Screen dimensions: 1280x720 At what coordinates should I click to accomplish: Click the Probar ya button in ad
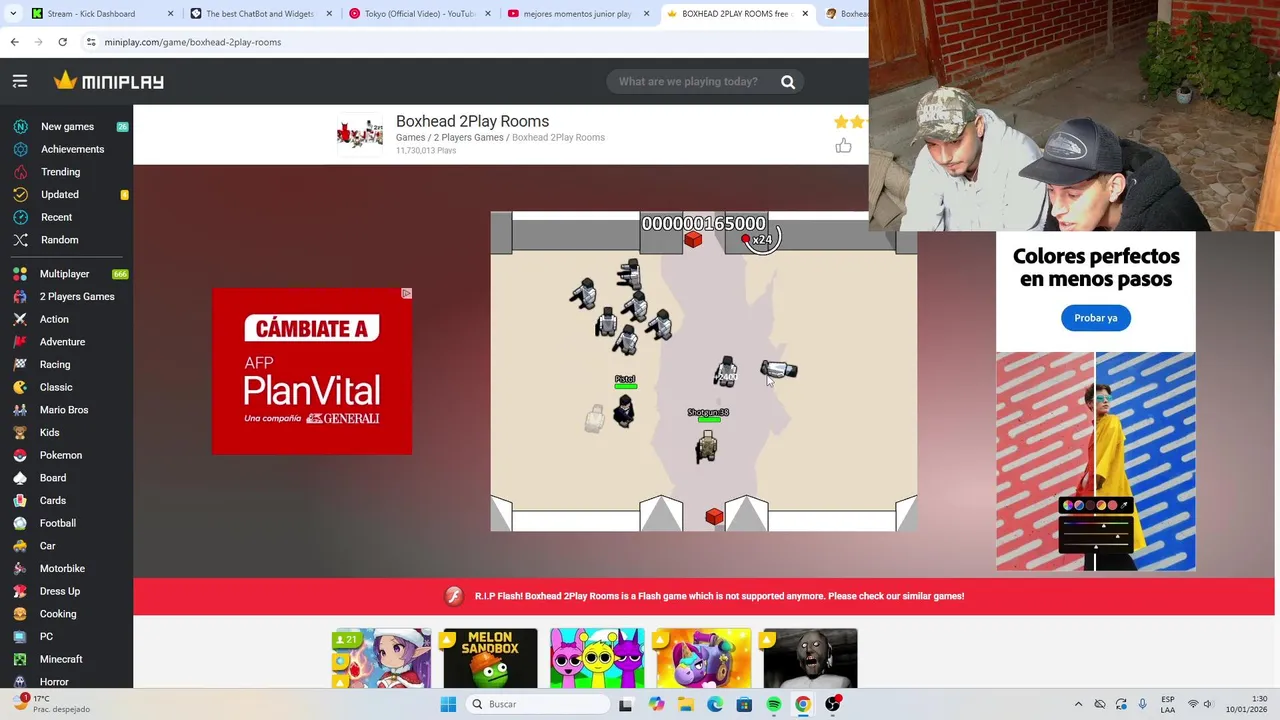pyautogui.click(x=1096, y=318)
